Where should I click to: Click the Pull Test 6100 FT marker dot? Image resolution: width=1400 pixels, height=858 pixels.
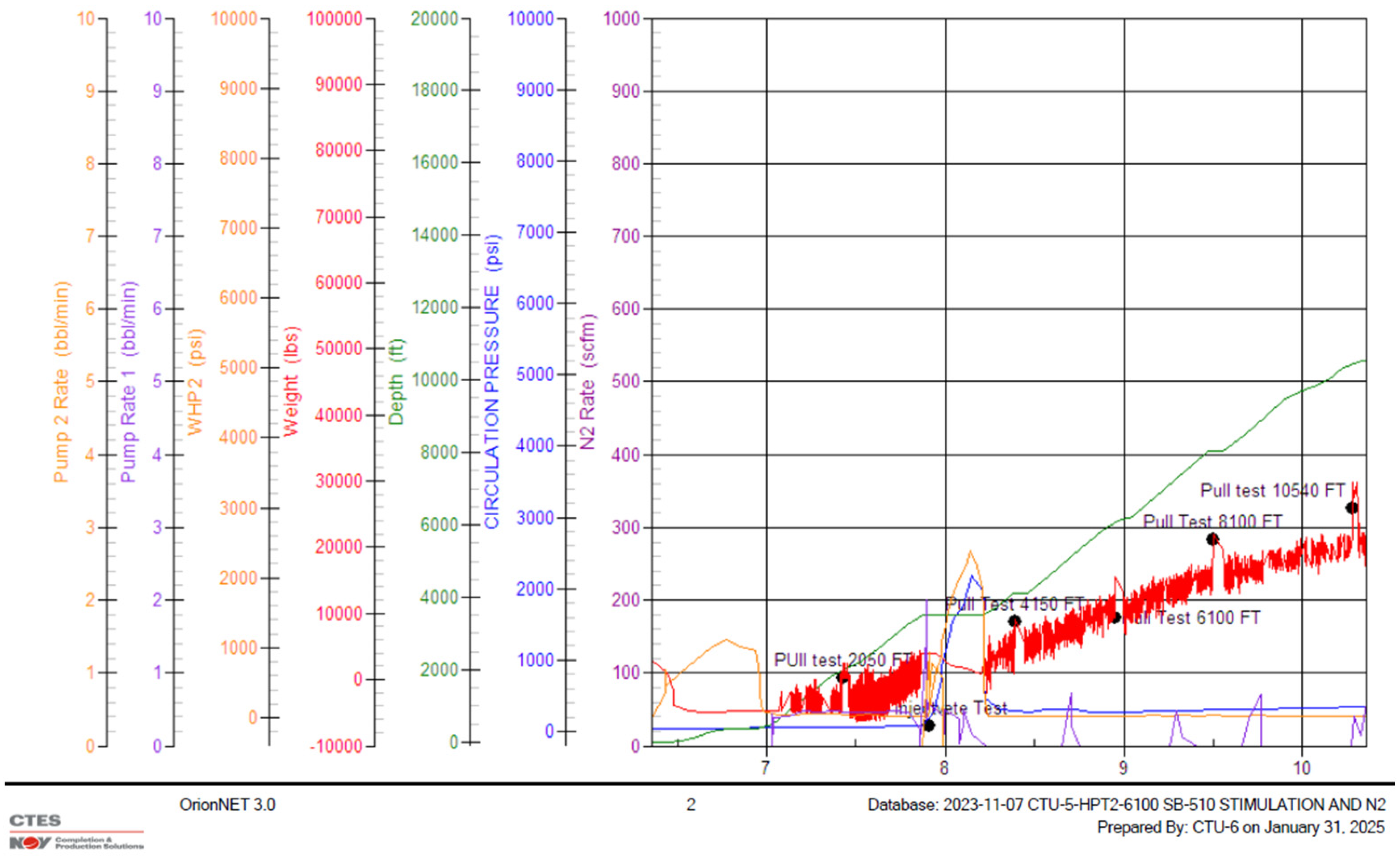[1115, 618]
